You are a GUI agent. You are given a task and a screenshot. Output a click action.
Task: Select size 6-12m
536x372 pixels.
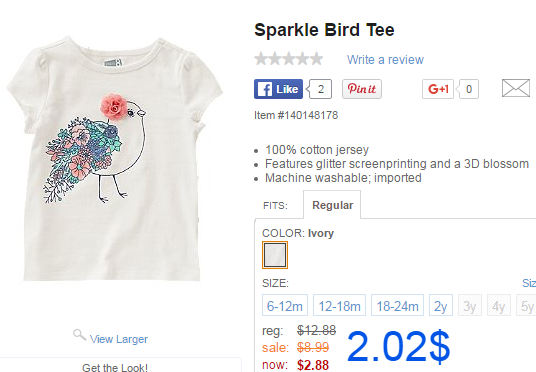pos(285,305)
